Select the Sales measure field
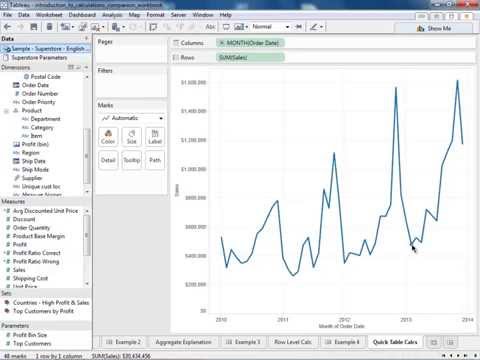This screenshot has height=360, width=480. tap(19, 270)
